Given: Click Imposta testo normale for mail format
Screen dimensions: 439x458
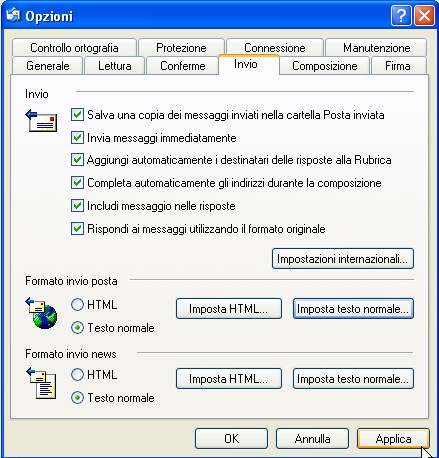Looking at the screenshot, I should tap(353, 309).
